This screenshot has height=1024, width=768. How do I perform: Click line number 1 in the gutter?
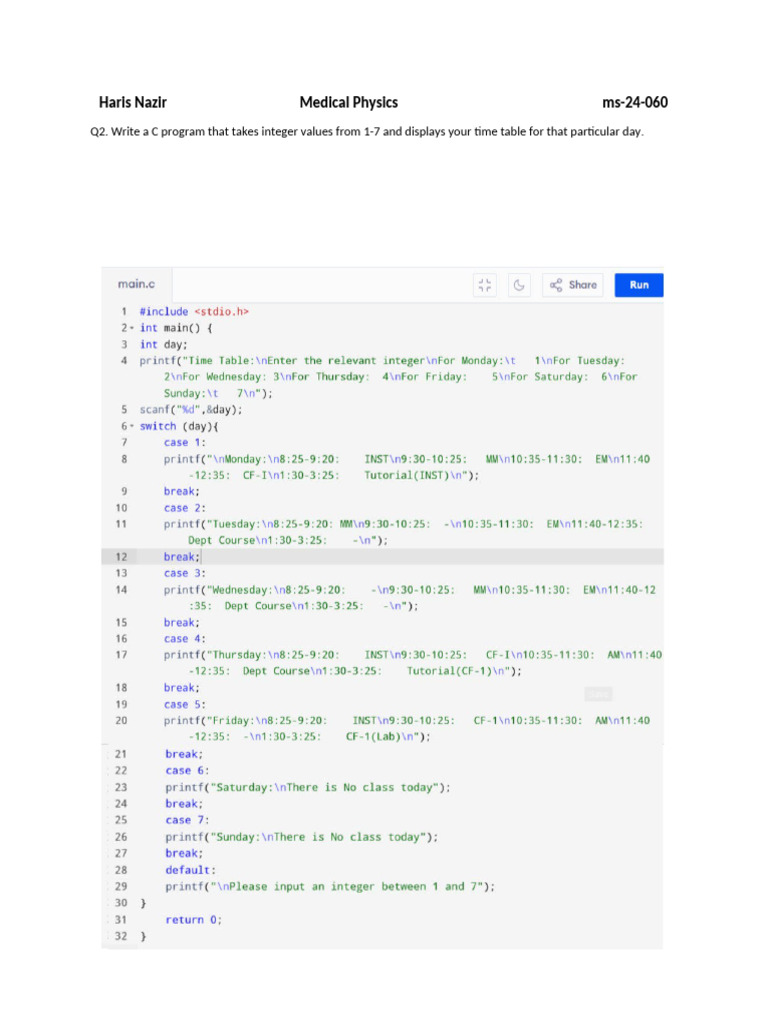123,312
